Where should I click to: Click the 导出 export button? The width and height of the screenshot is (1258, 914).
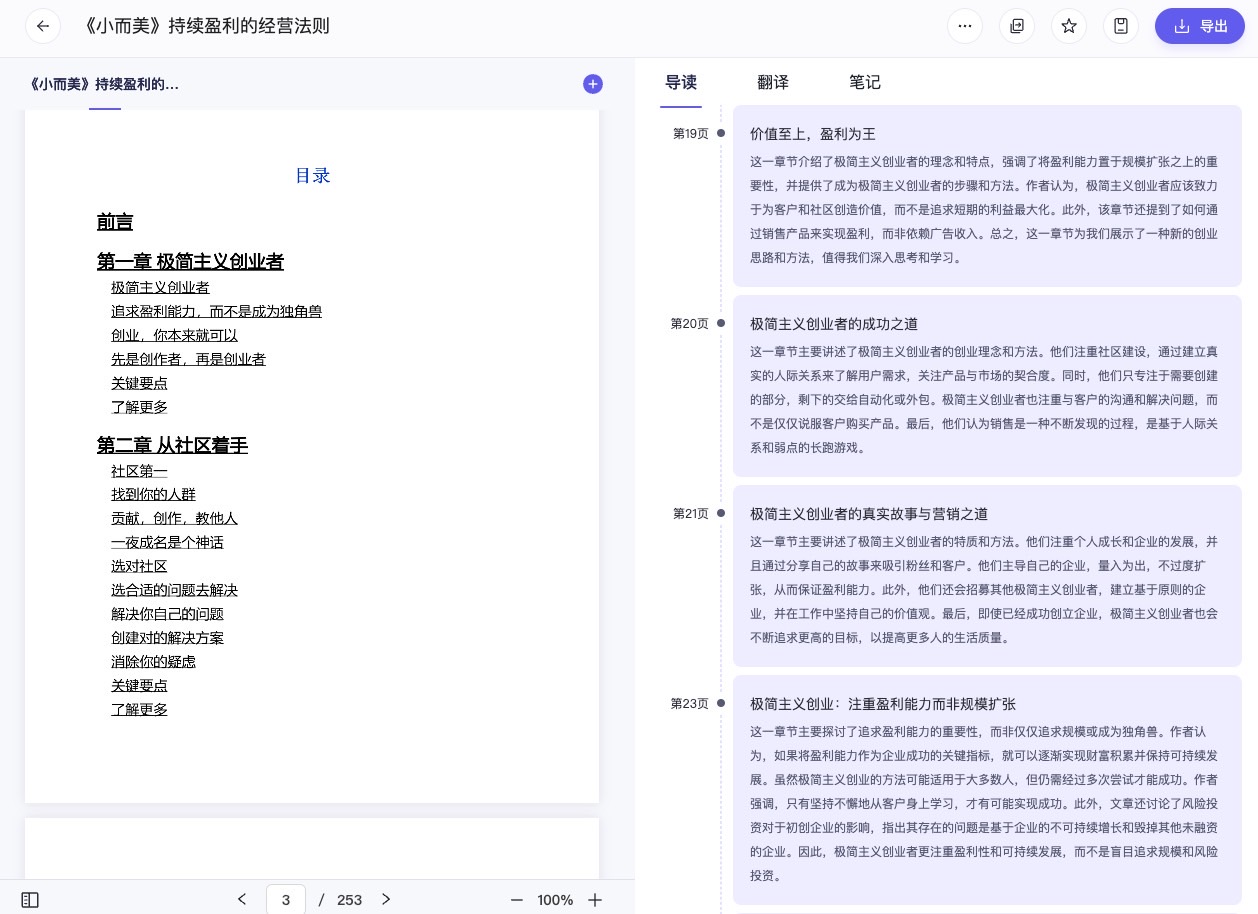(x=1200, y=26)
